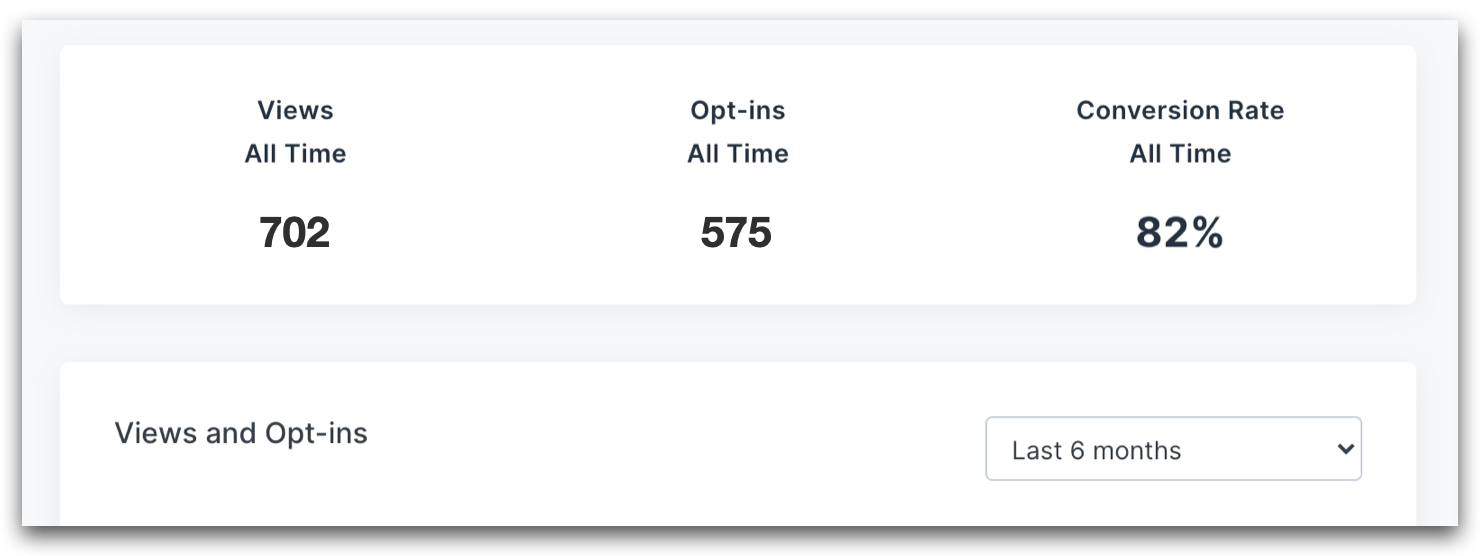1483x556 pixels.
Task: Select 'All Time' label under Conversion Rate
Action: point(1180,154)
